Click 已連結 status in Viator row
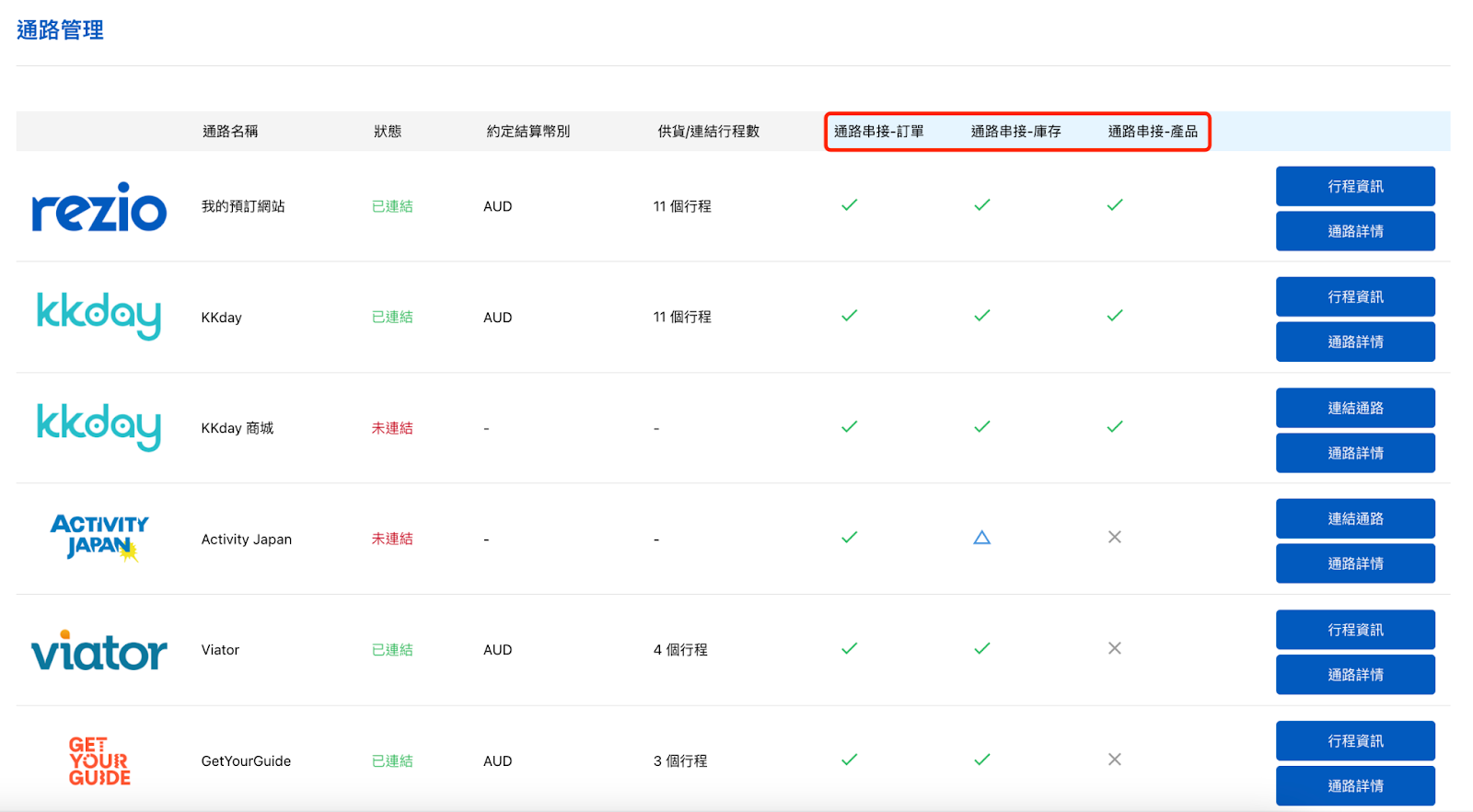1473x812 pixels. pyautogui.click(x=392, y=650)
